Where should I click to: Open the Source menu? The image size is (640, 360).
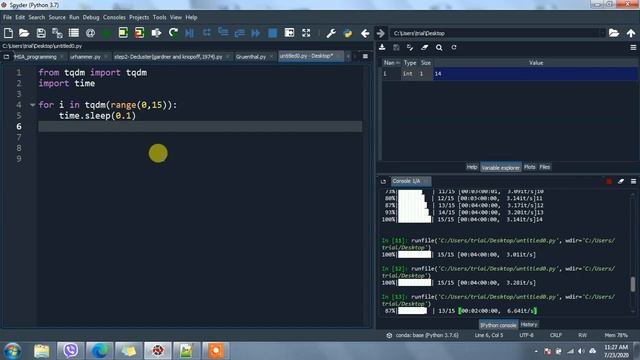[x=57, y=17]
